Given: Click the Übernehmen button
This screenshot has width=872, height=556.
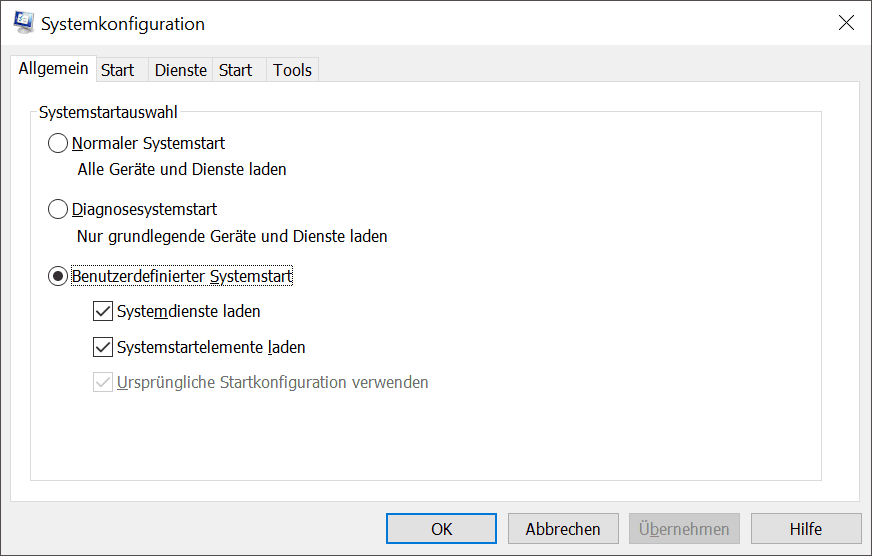Looking at the screenshot, I should click(685, 529).
